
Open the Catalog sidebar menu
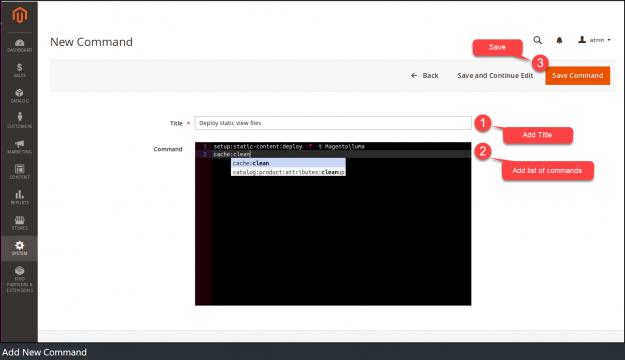click(x=20, y=96)
